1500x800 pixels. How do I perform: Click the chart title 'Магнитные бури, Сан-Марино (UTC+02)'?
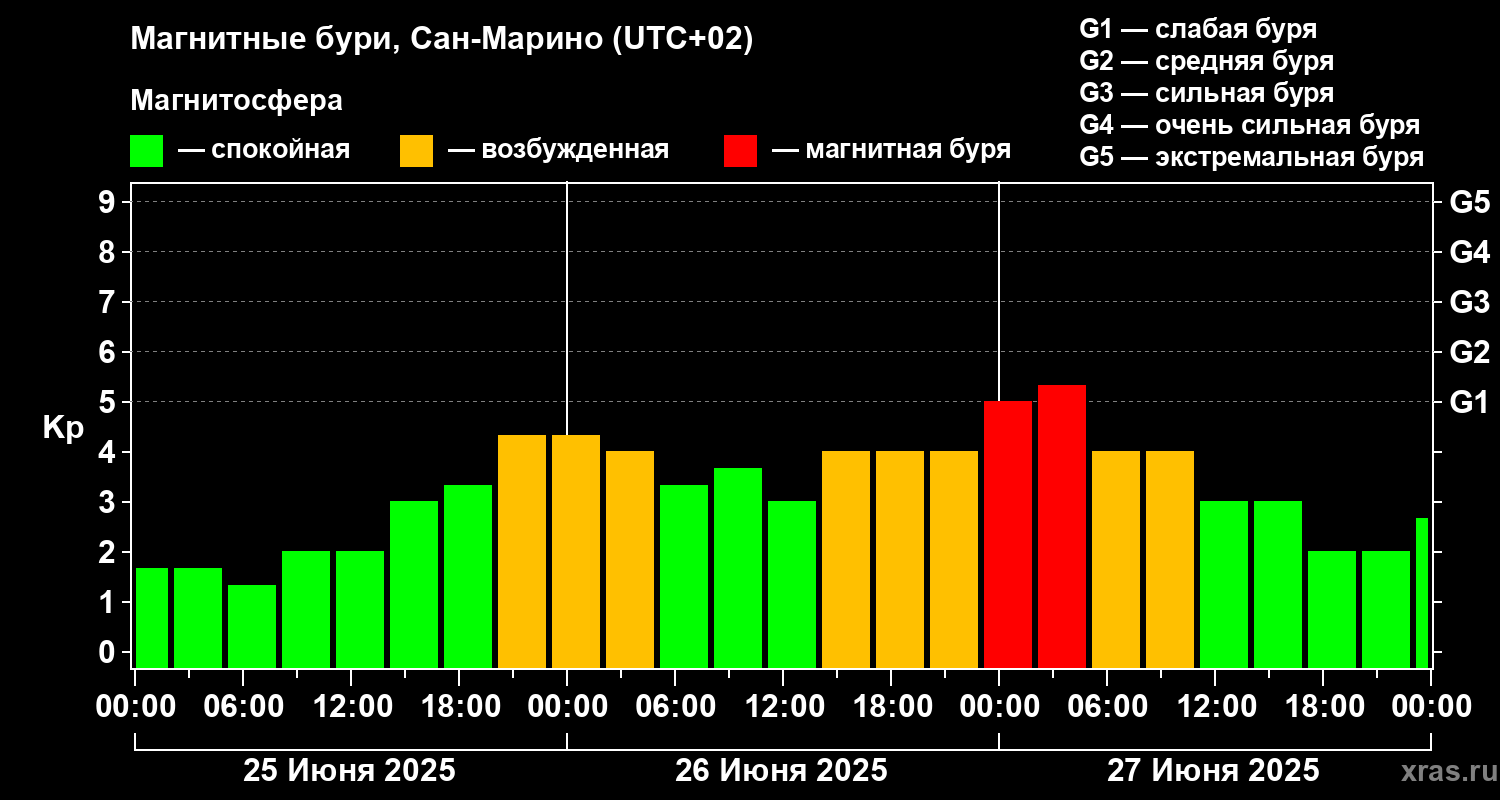tap(441, 41)
